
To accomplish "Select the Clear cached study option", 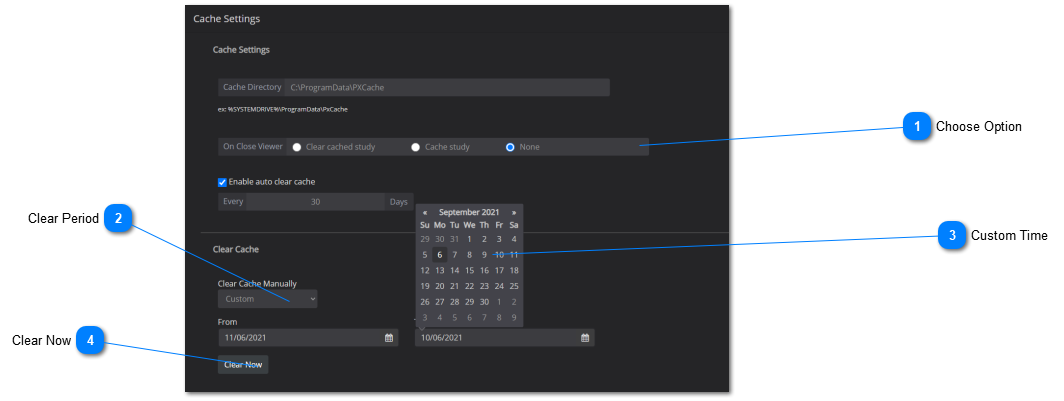I will click(x=297, y=147).
